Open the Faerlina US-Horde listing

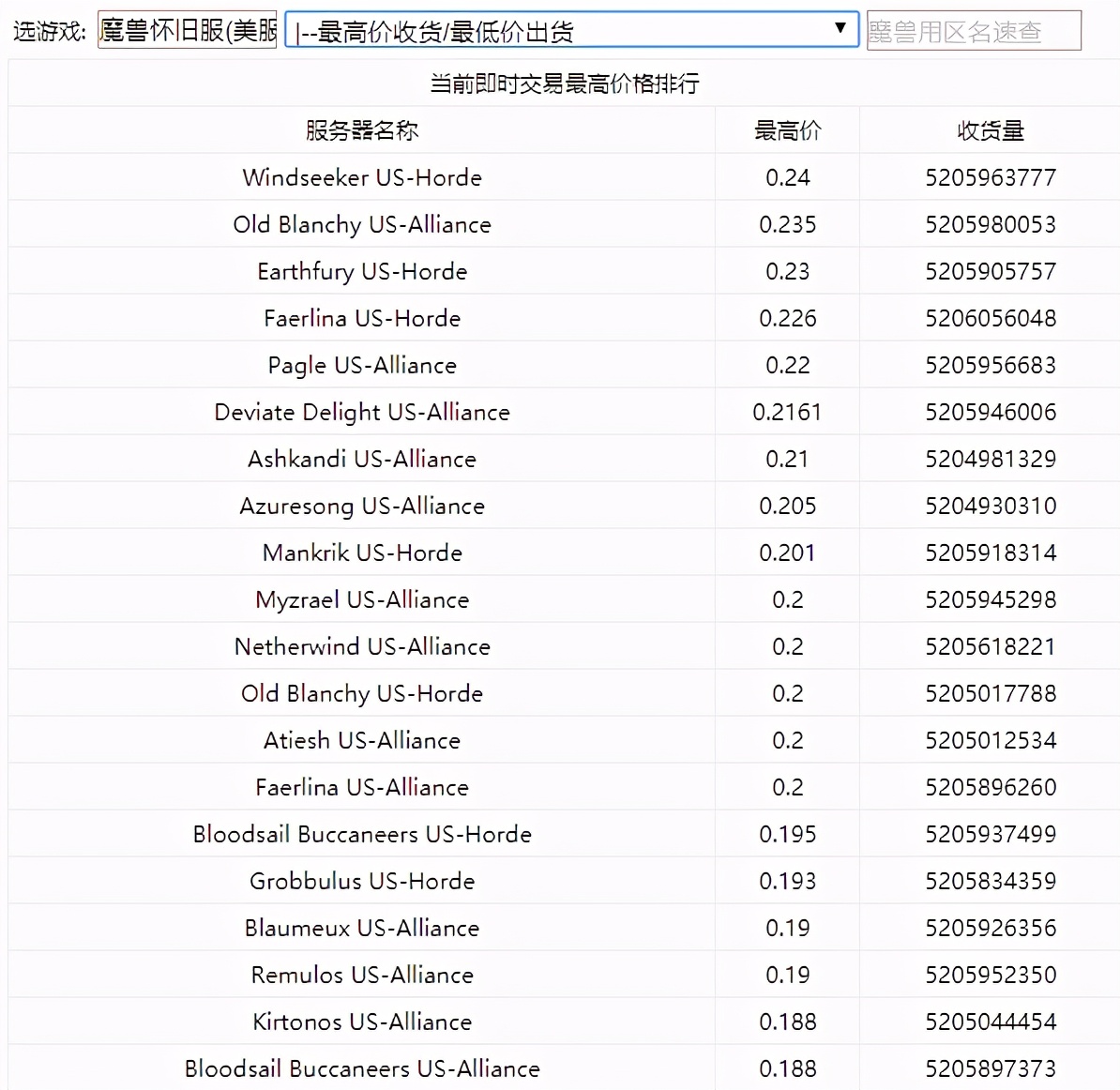(x=362, y=318)
